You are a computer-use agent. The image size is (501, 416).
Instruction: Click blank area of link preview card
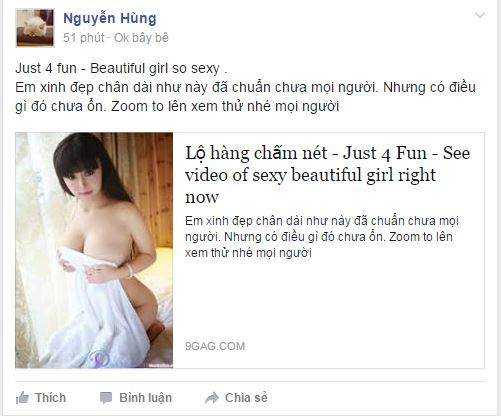coord(328,300)
